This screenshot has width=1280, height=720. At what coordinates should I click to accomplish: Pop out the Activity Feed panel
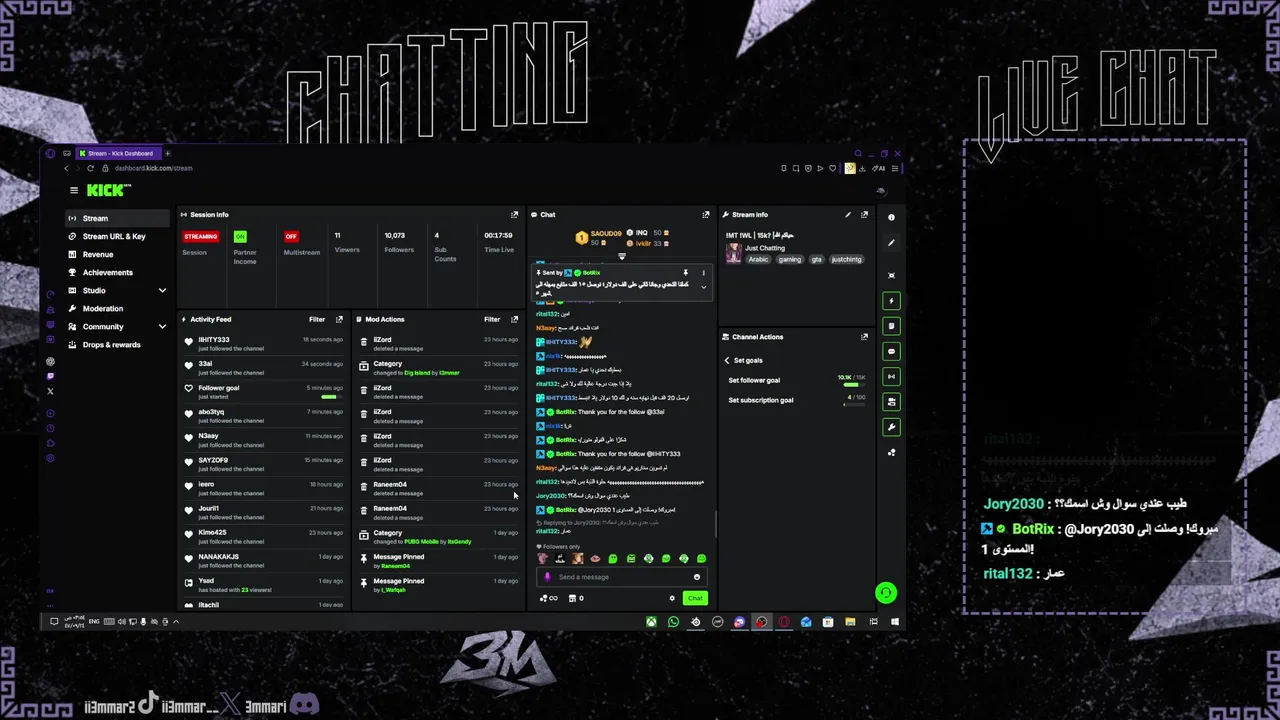click(x=339, y=319)
